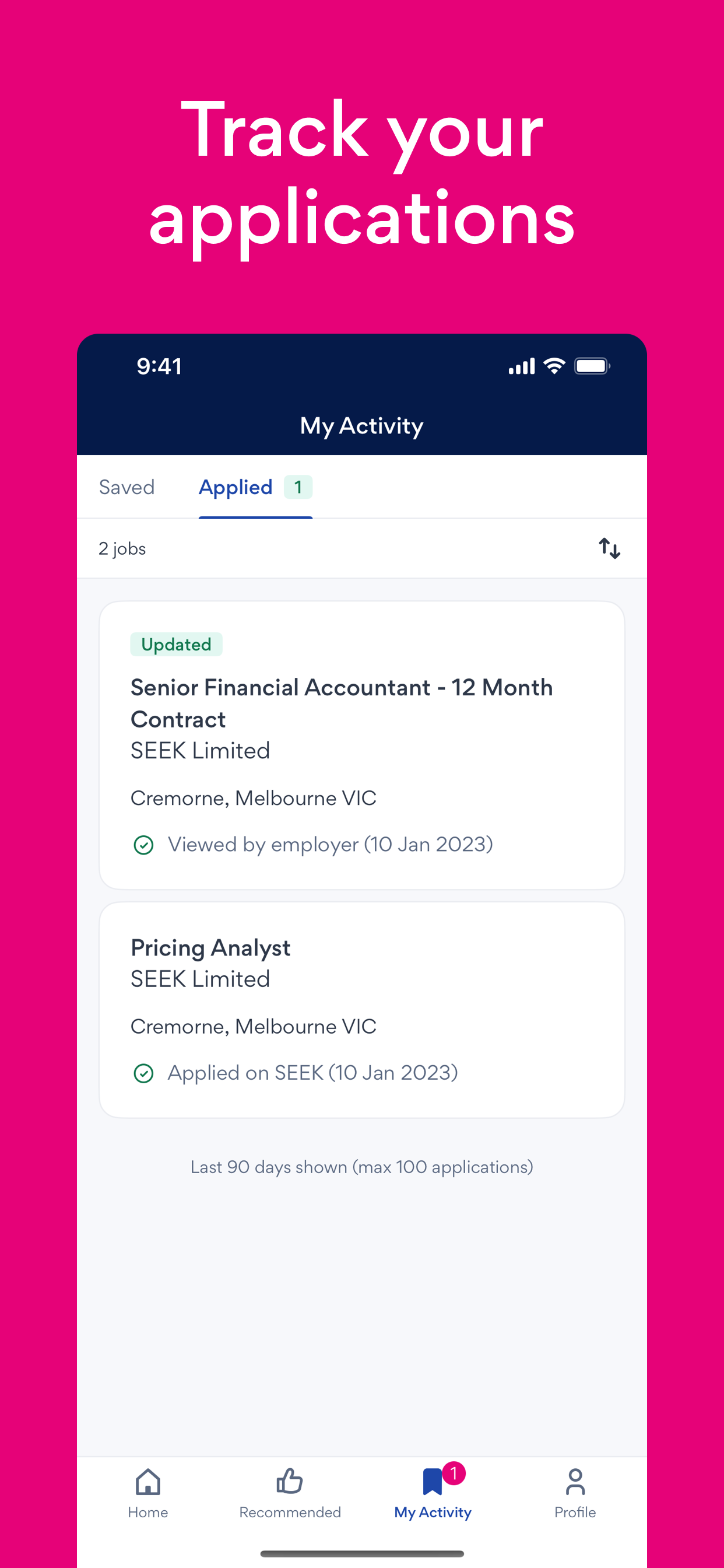Tap SEEK Limited under Pricing Analyst

coord(200,979)
